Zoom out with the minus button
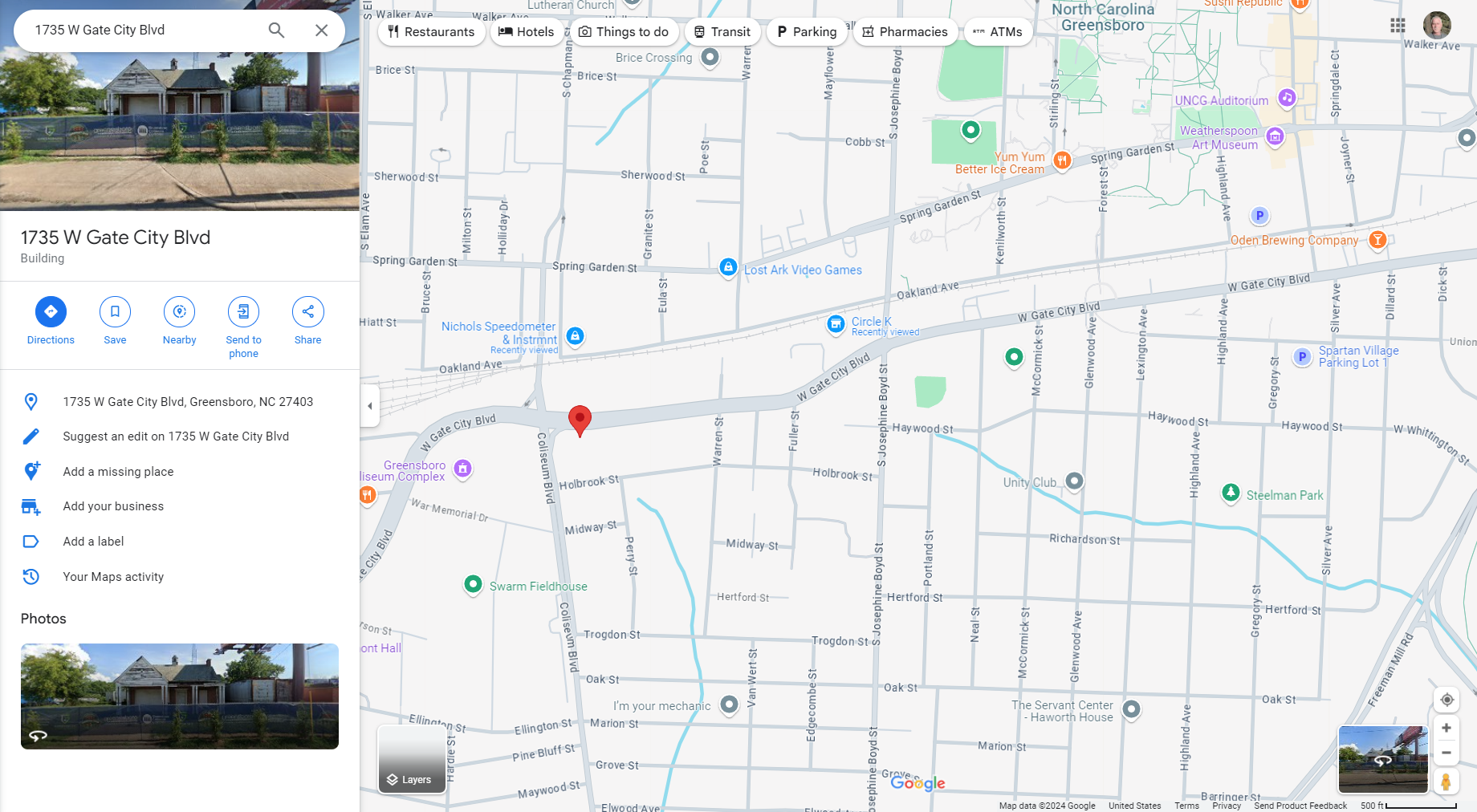 [x=1446, y=753]
